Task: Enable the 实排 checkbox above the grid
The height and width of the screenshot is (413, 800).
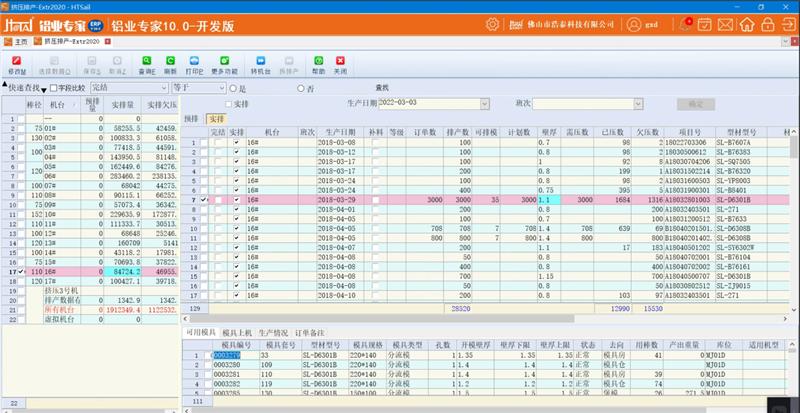Action: point(229,103)
